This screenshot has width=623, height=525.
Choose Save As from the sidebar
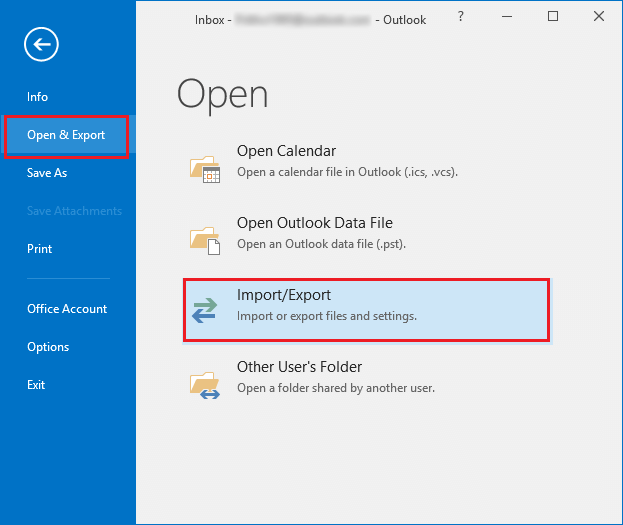point(47,173)
